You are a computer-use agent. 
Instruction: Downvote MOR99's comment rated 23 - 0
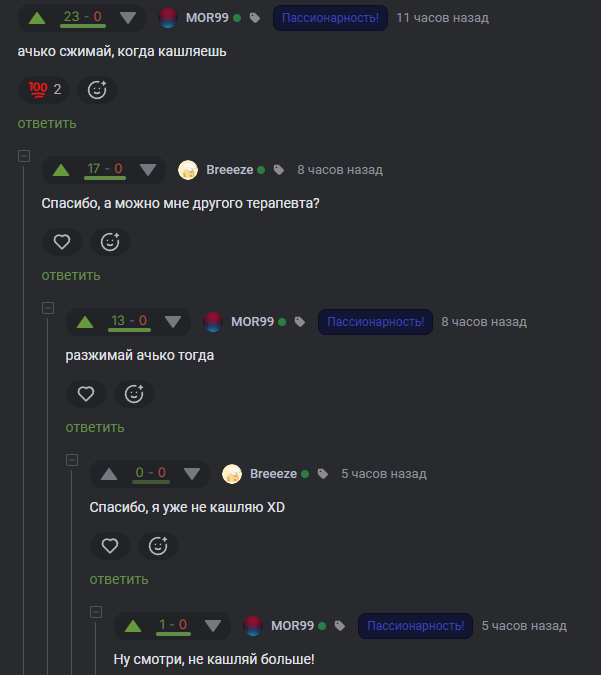128,18
